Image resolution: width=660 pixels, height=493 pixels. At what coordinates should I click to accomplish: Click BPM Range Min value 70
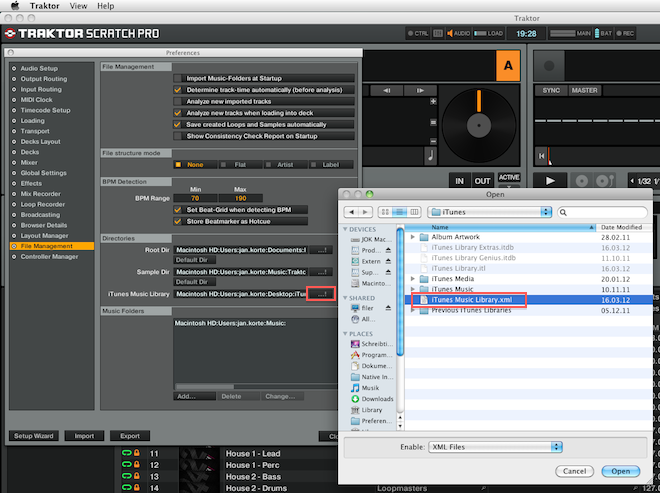[195, 198]
